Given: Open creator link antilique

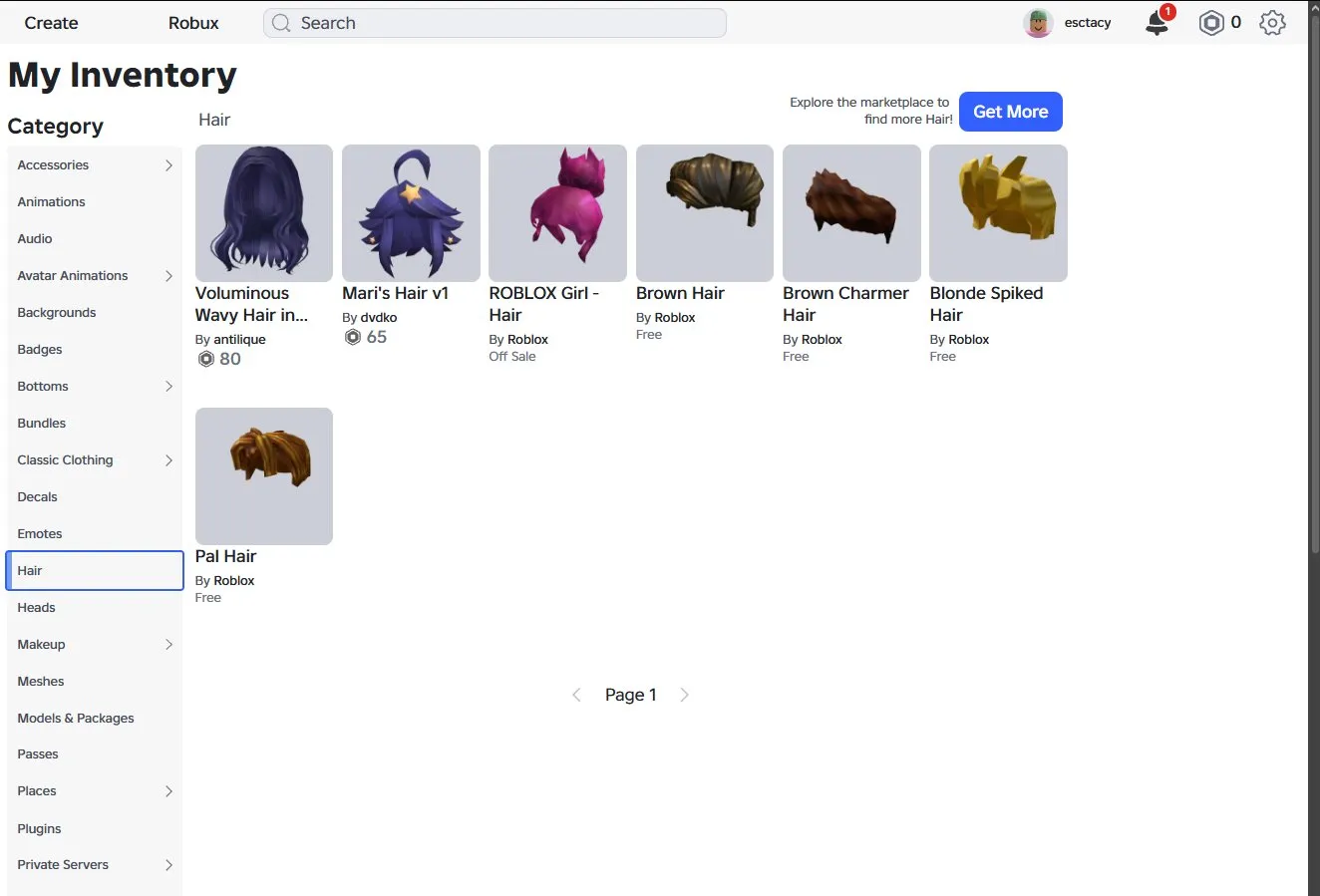Looking at the screenshot, I should point(239,340).
